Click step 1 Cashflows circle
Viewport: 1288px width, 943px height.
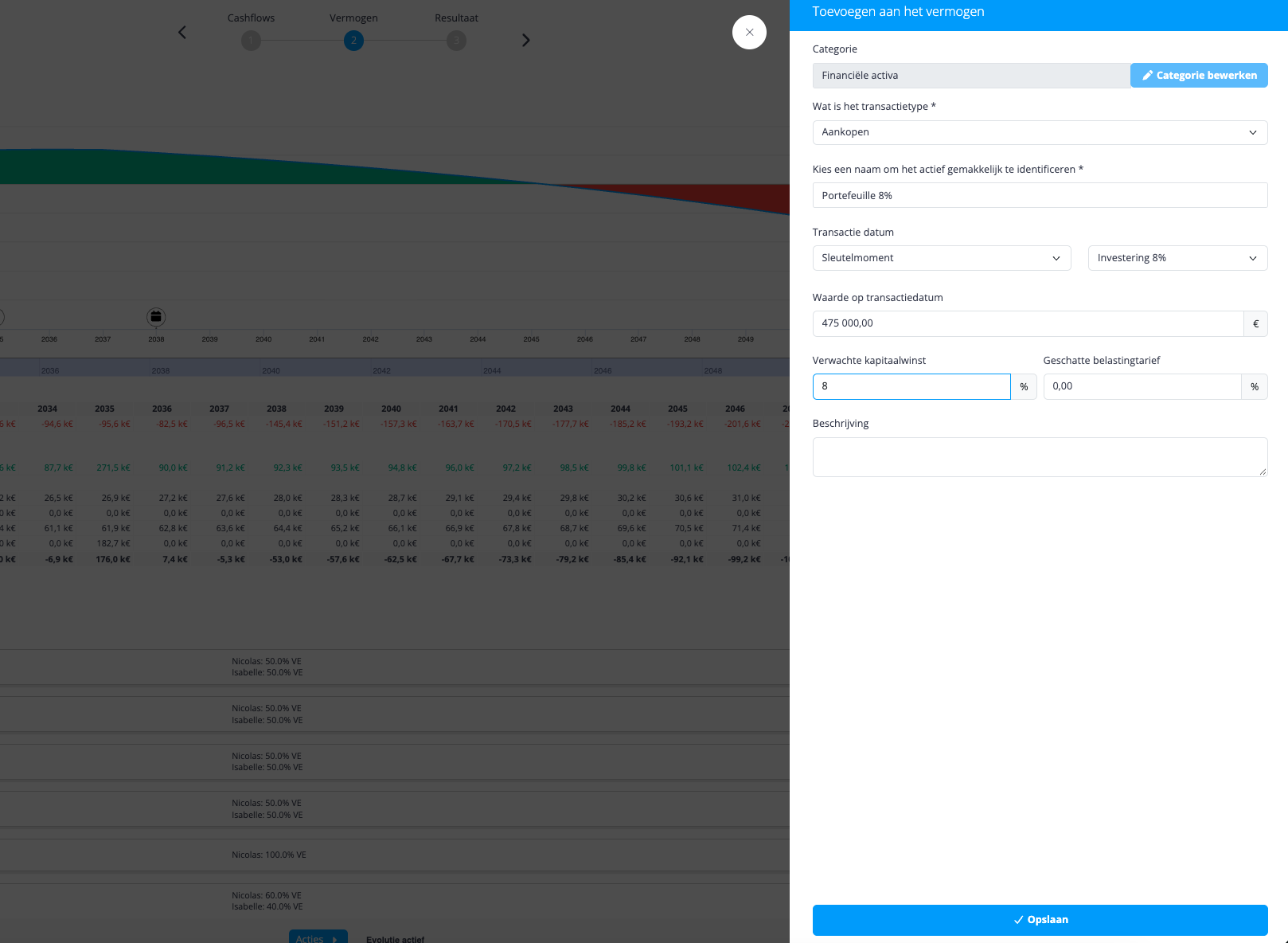(251, 41)
